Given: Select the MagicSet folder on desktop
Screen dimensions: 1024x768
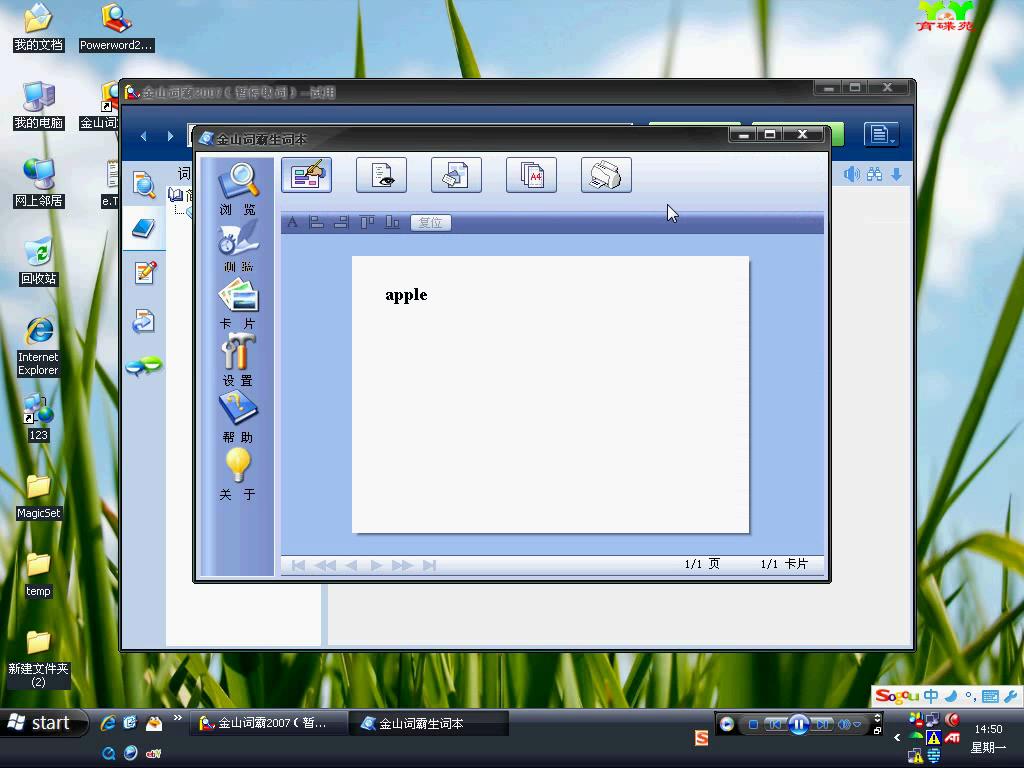Looking at the screenshot, I should click(x=39, y=496).
